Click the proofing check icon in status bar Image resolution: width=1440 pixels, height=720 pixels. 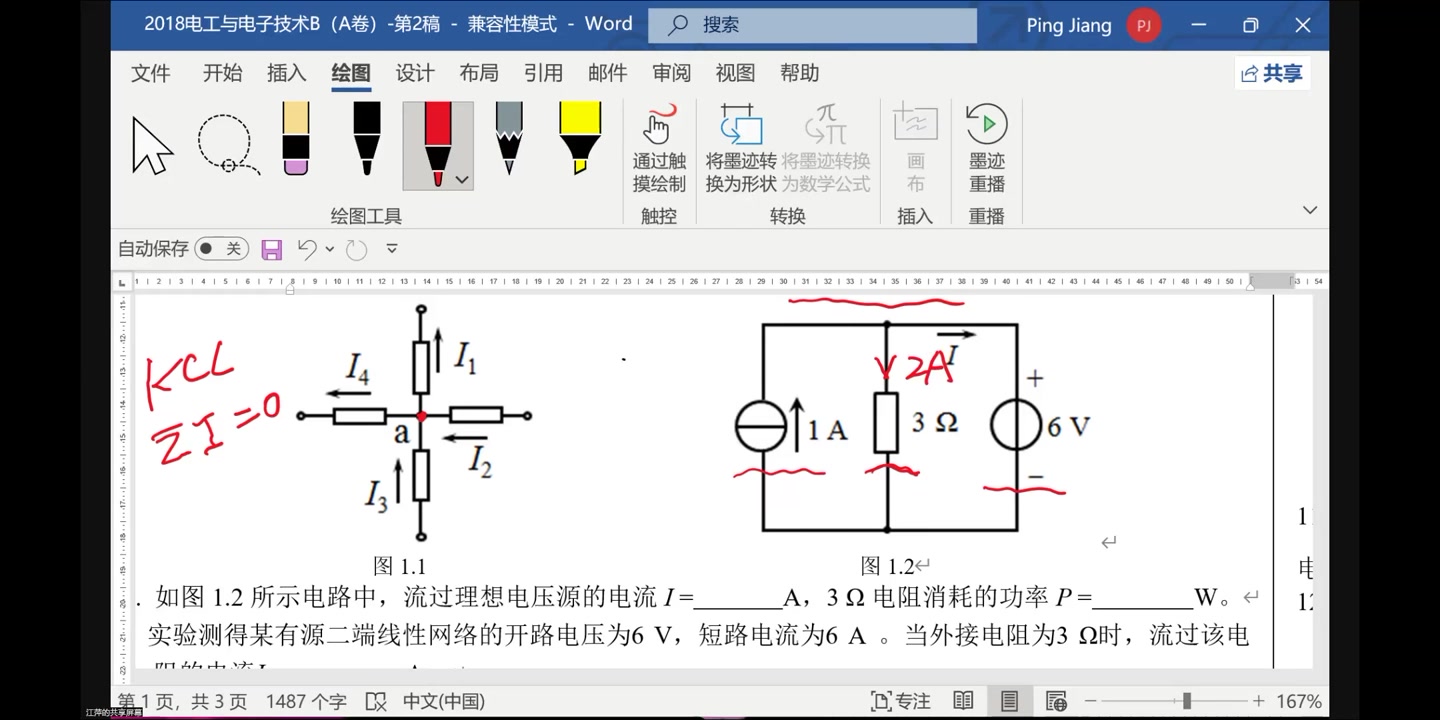pos(375,701)
